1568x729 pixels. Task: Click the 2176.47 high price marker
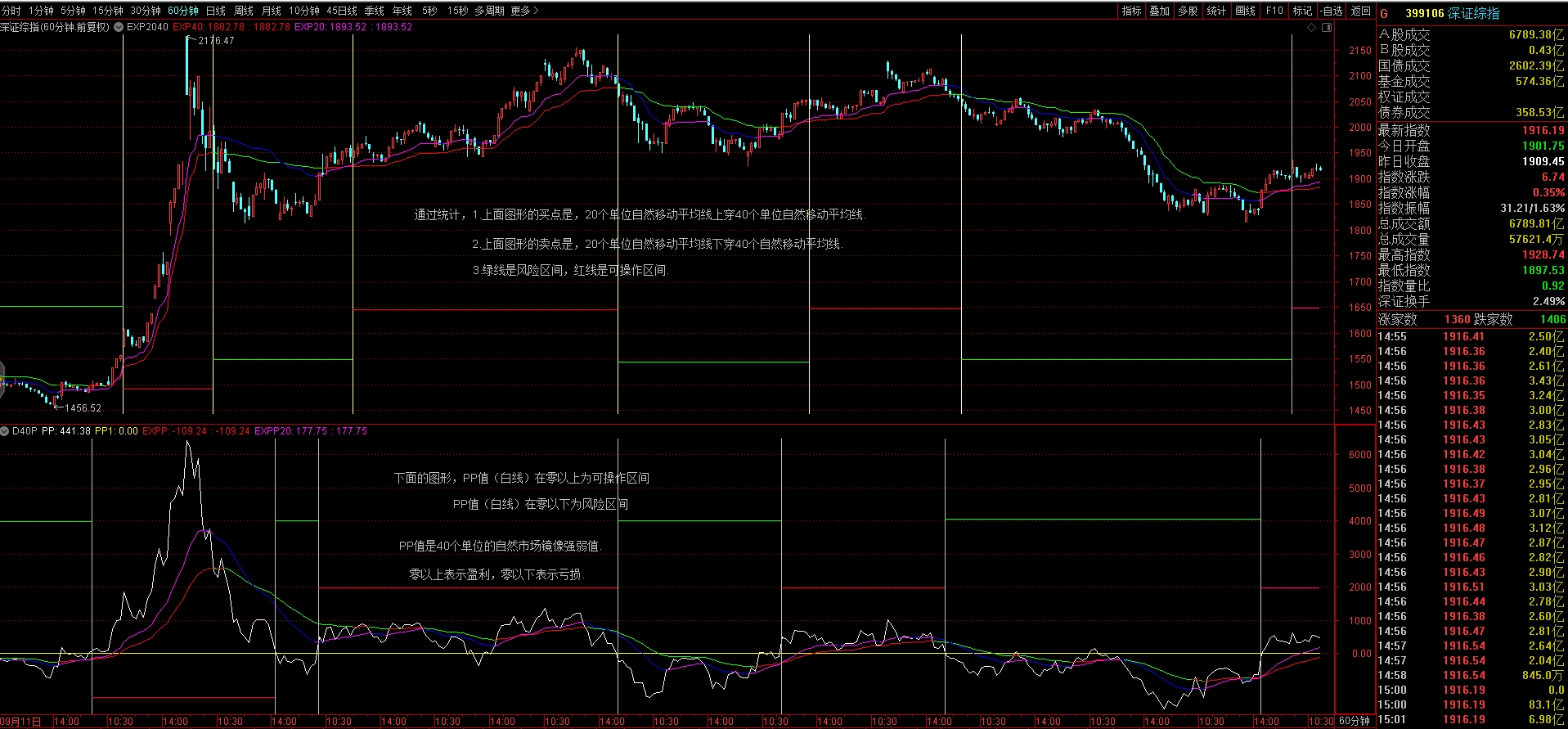pos(216,40)
